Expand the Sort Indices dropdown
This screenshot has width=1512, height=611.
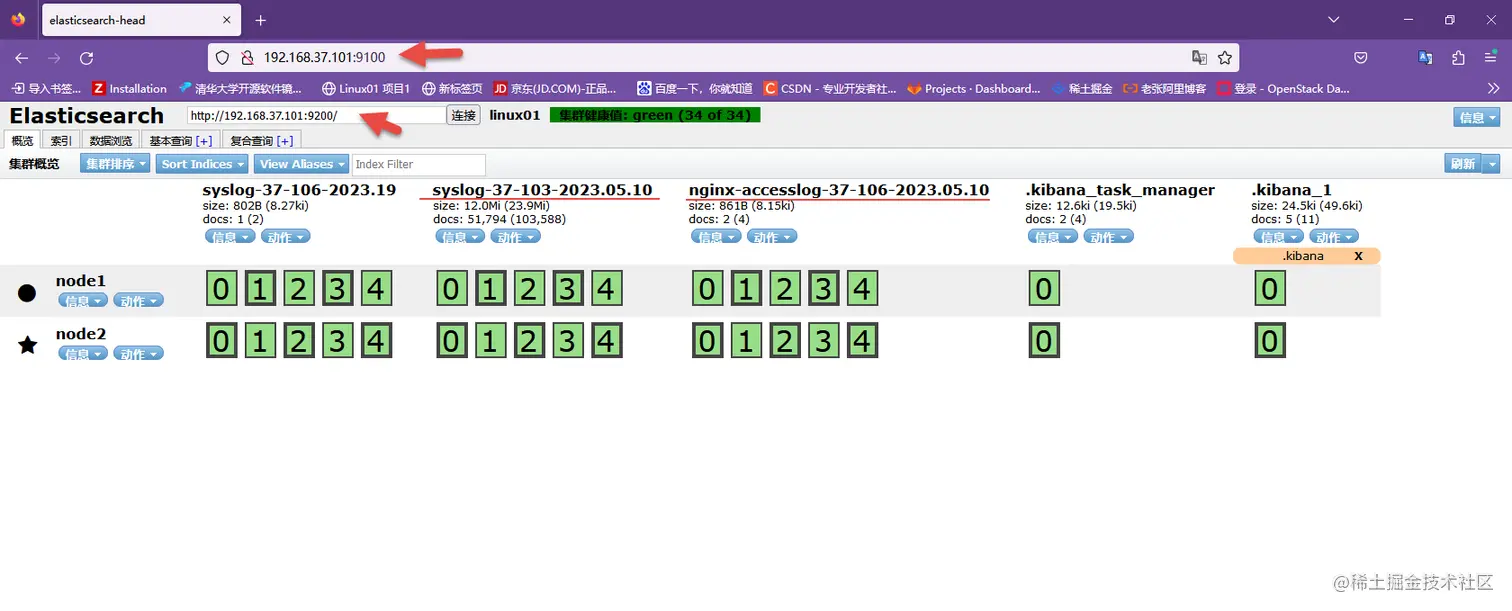click(203, 164)
